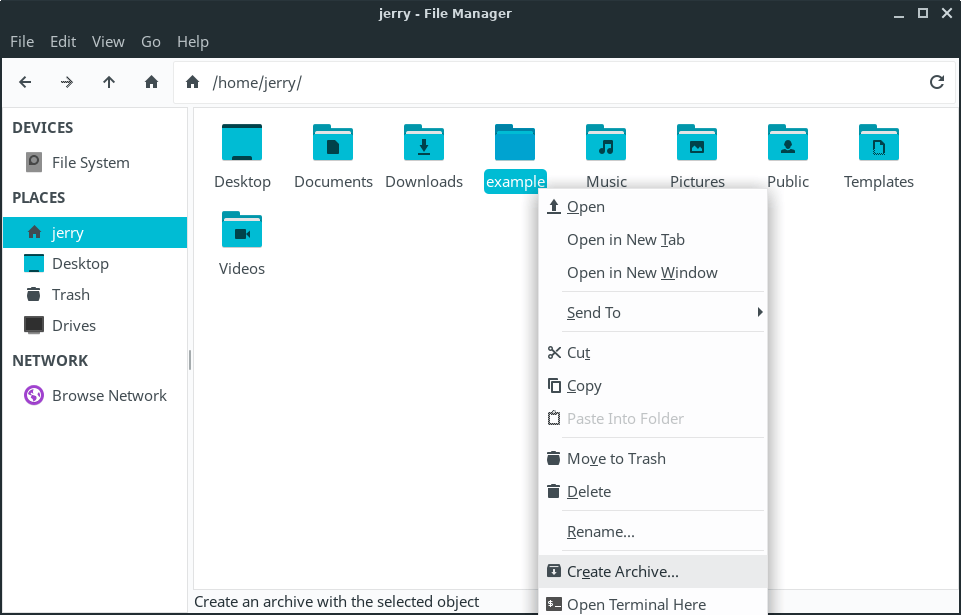Choose Create Archive from context menu
The image size is (961, 615).
pos(622,572)
